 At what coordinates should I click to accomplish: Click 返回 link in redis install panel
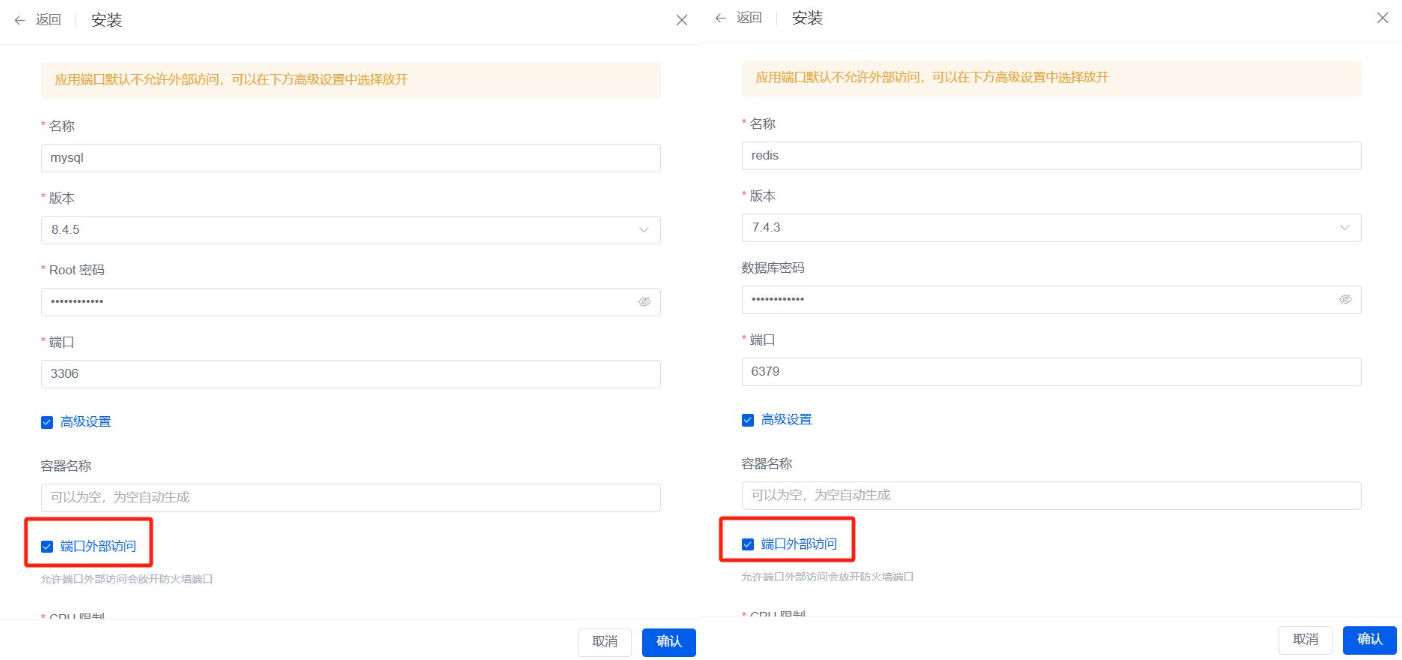tap(750, 18)
